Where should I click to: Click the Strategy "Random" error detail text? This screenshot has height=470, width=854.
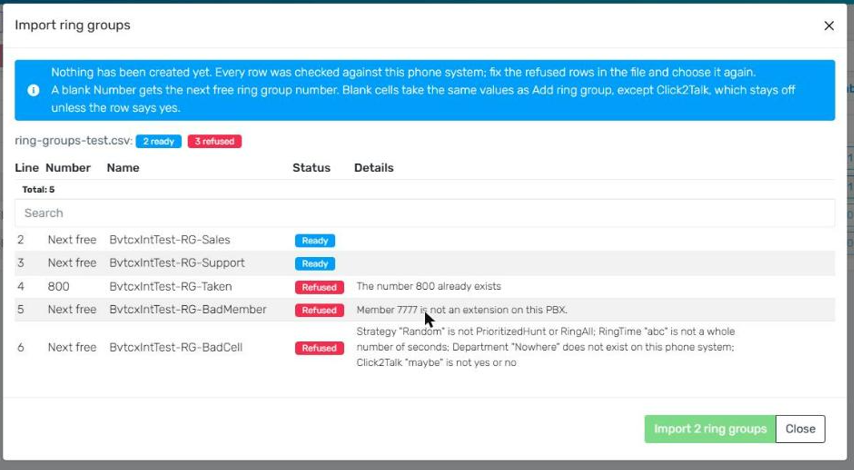point(545,347)
